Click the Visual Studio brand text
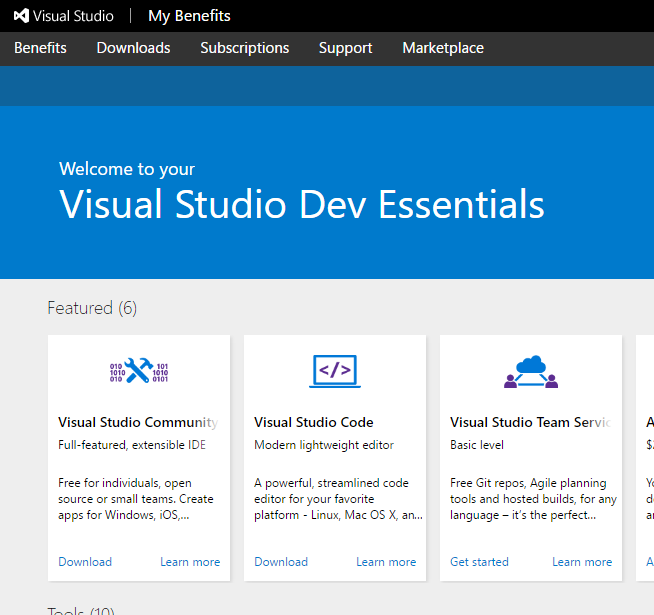 pyautogui.click(x=73, y=16)
